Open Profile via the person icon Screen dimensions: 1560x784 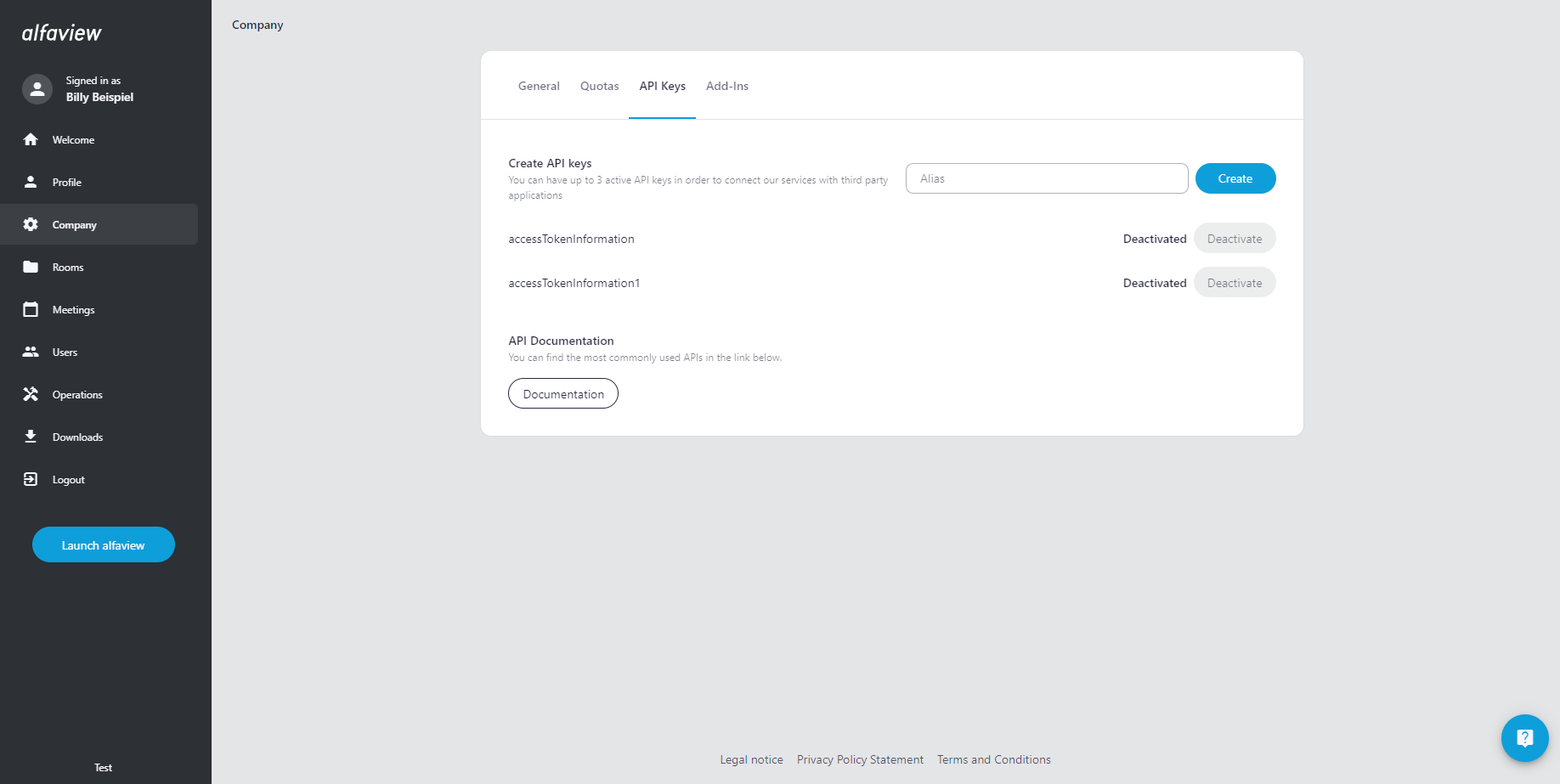click(31, 182)
